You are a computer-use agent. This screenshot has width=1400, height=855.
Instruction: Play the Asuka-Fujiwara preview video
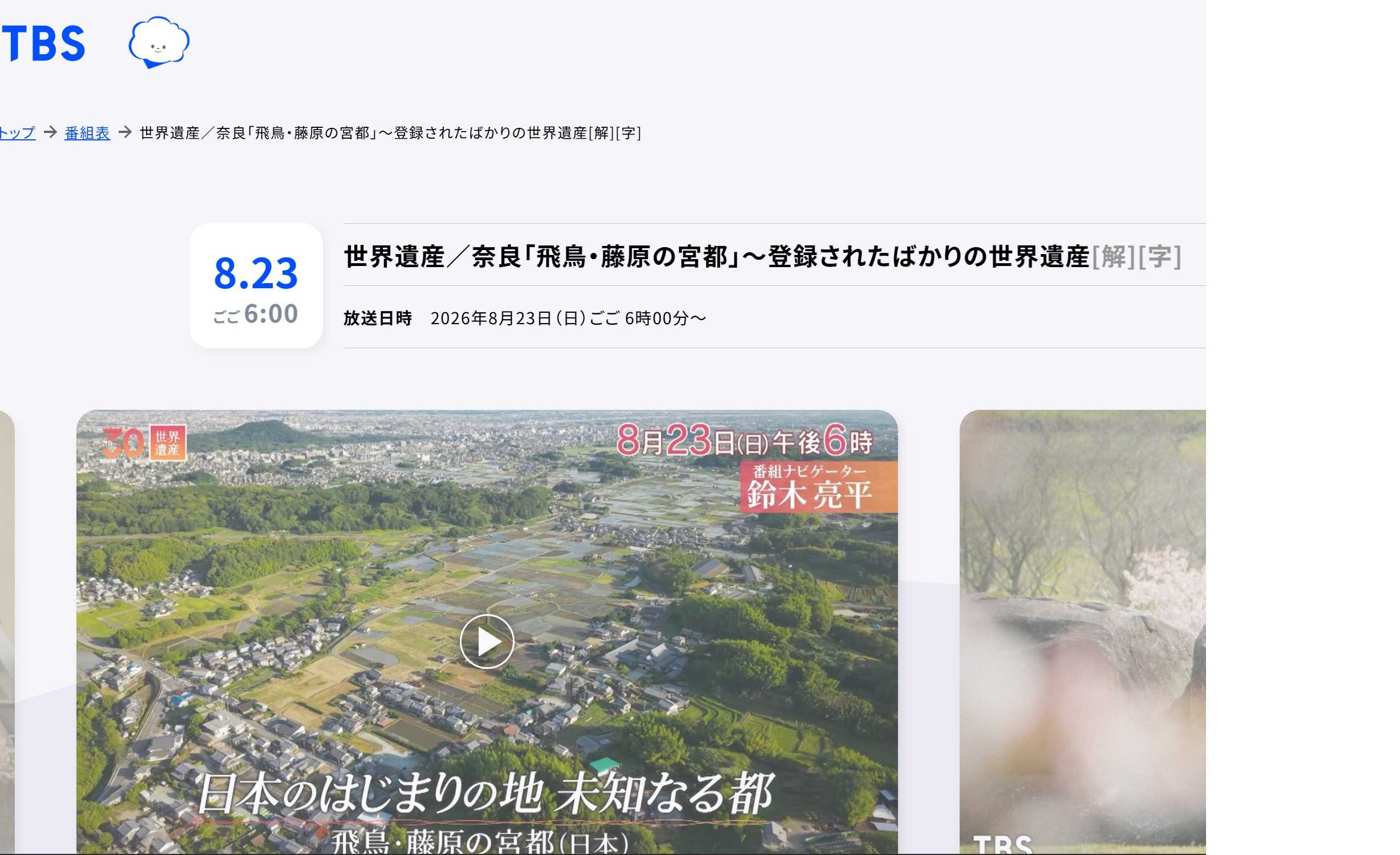pos(487,642)
